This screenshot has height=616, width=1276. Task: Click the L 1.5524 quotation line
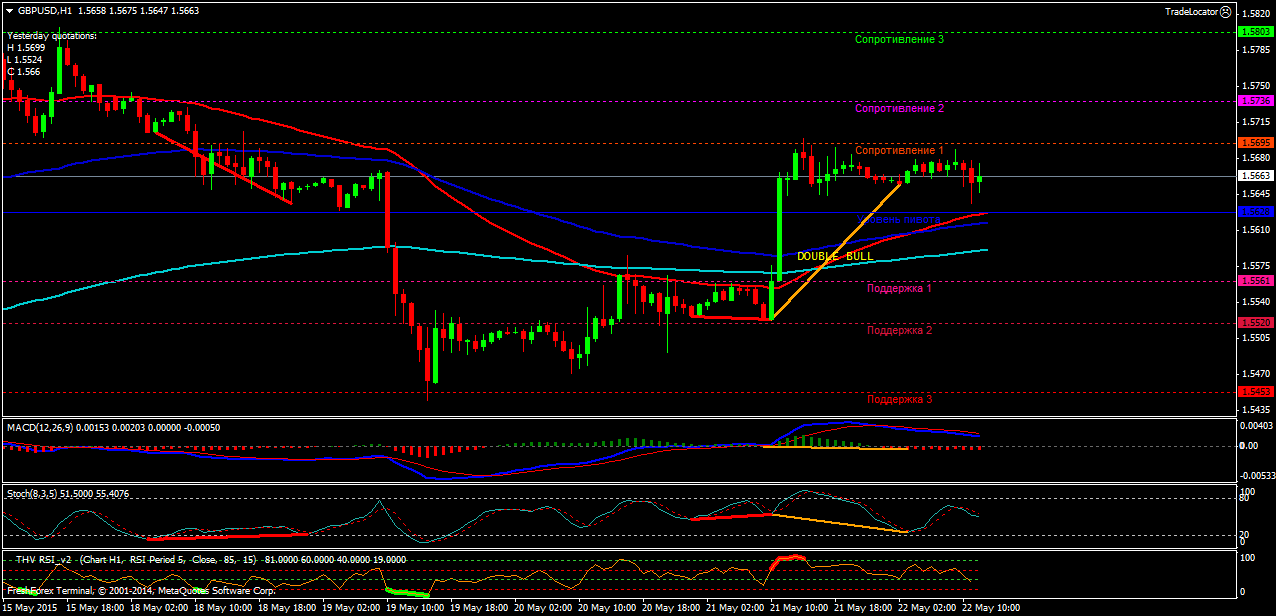pos(26,60)
